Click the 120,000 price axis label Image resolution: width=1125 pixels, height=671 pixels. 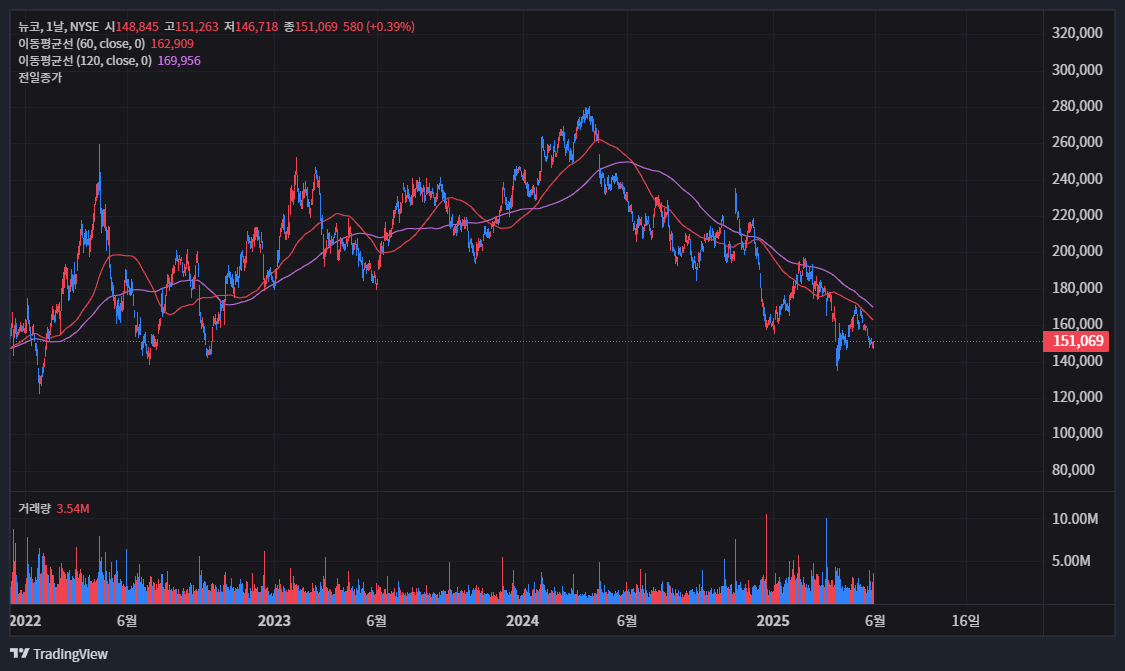(x=1077, y=397)
